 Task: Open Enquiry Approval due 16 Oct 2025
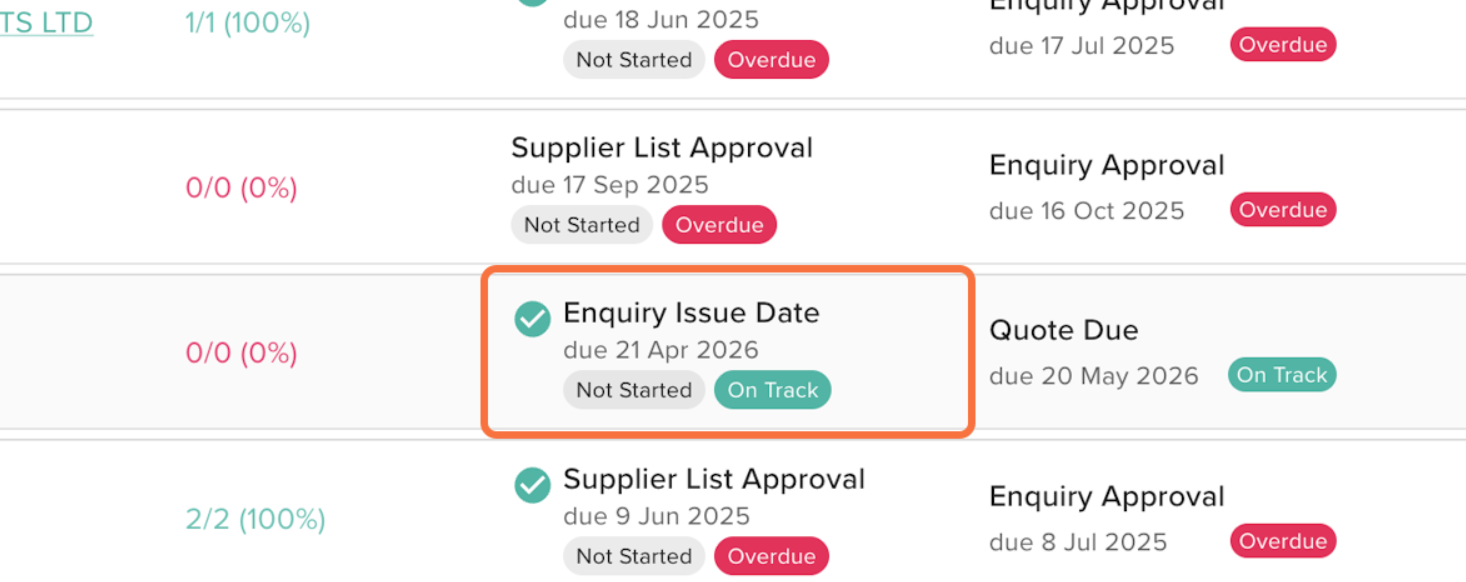coord(1106,166)
